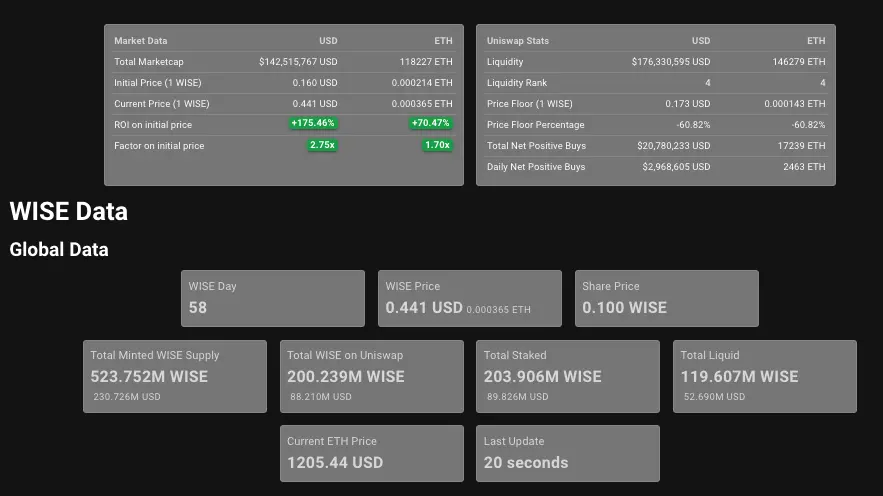Select the Liquidity $176,330,595 USD value
The width and height of the screenshot is (883, 496).
coord(671,62)
